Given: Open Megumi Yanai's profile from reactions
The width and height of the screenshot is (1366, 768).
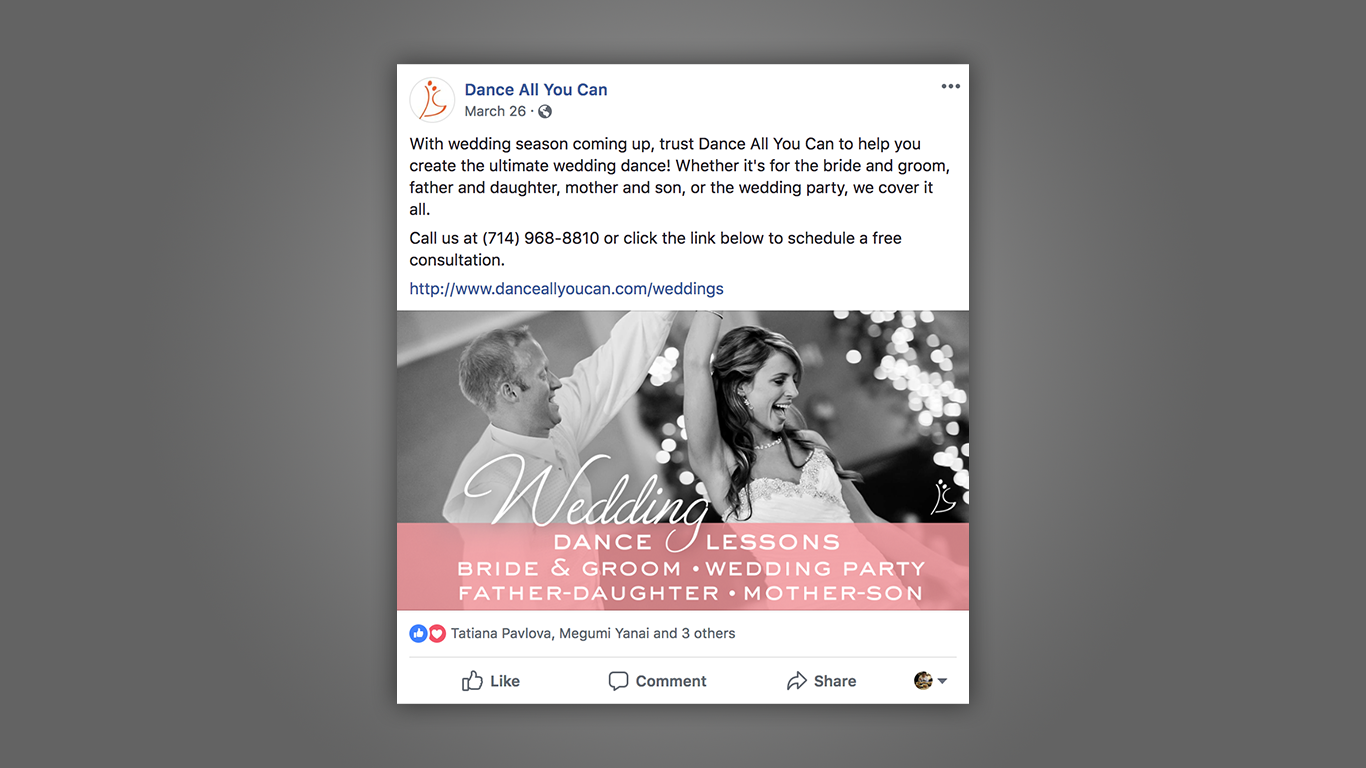Looking at the screenshot, I should [604, 633].
